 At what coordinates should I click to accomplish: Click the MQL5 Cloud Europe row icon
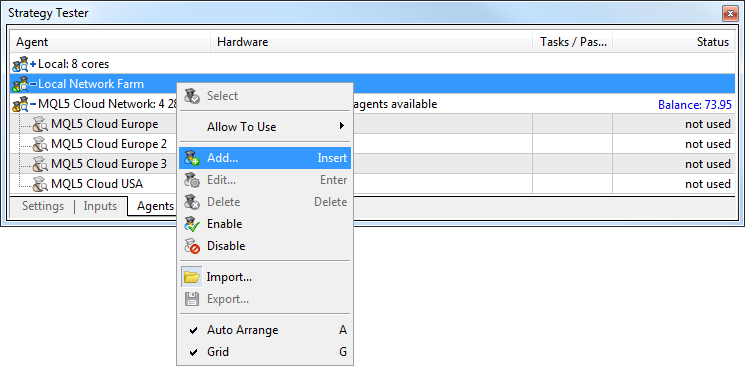click(40, 125)
